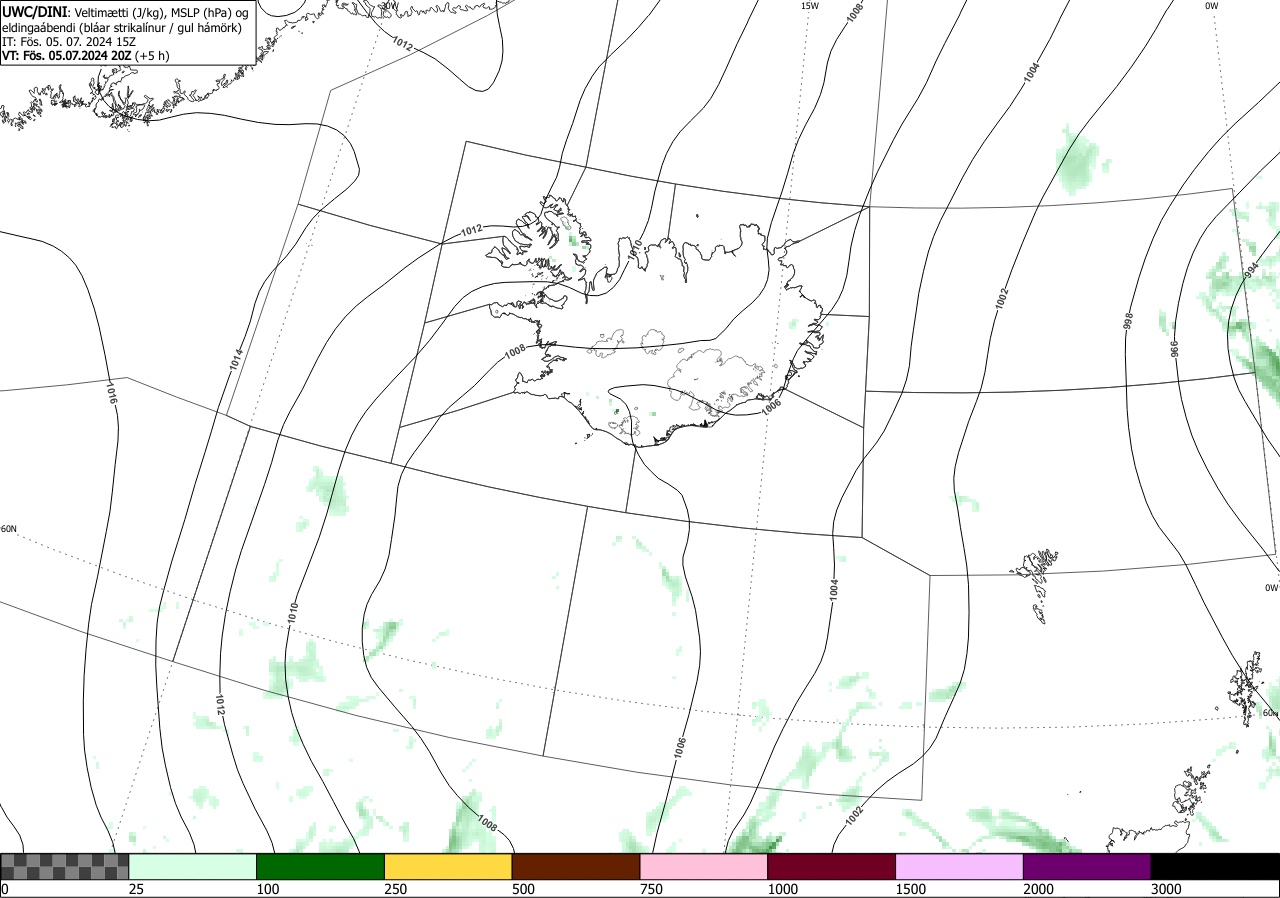
Task: Click the '998' isobar label
Action: click(x=1128, y=322)
